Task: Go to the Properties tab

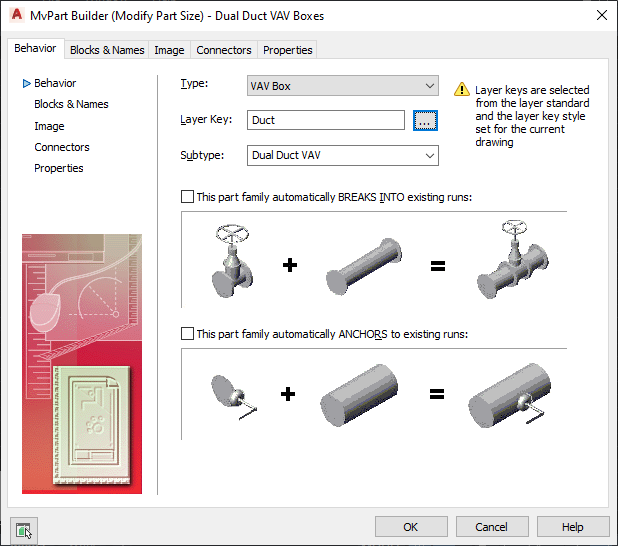Action: point(287,50)
